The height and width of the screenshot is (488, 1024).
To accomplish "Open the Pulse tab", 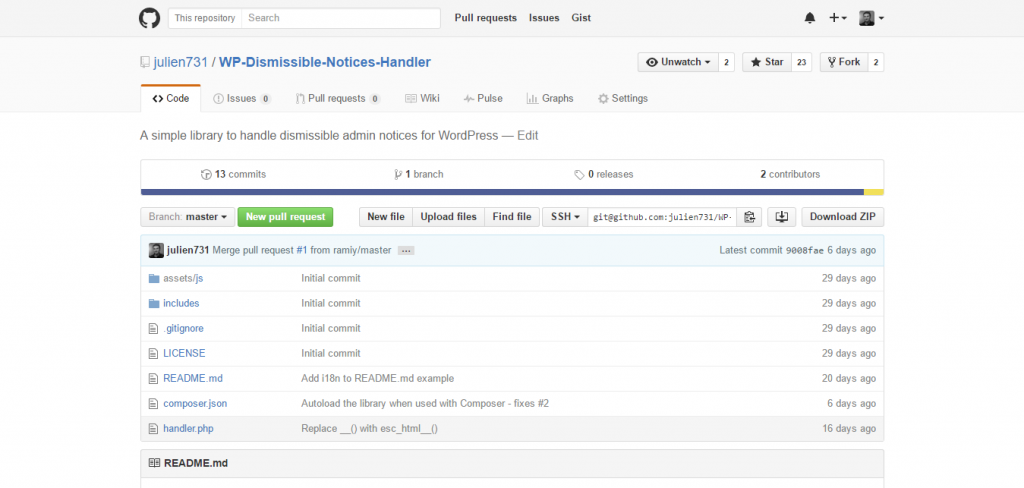I will pos(483,99).
